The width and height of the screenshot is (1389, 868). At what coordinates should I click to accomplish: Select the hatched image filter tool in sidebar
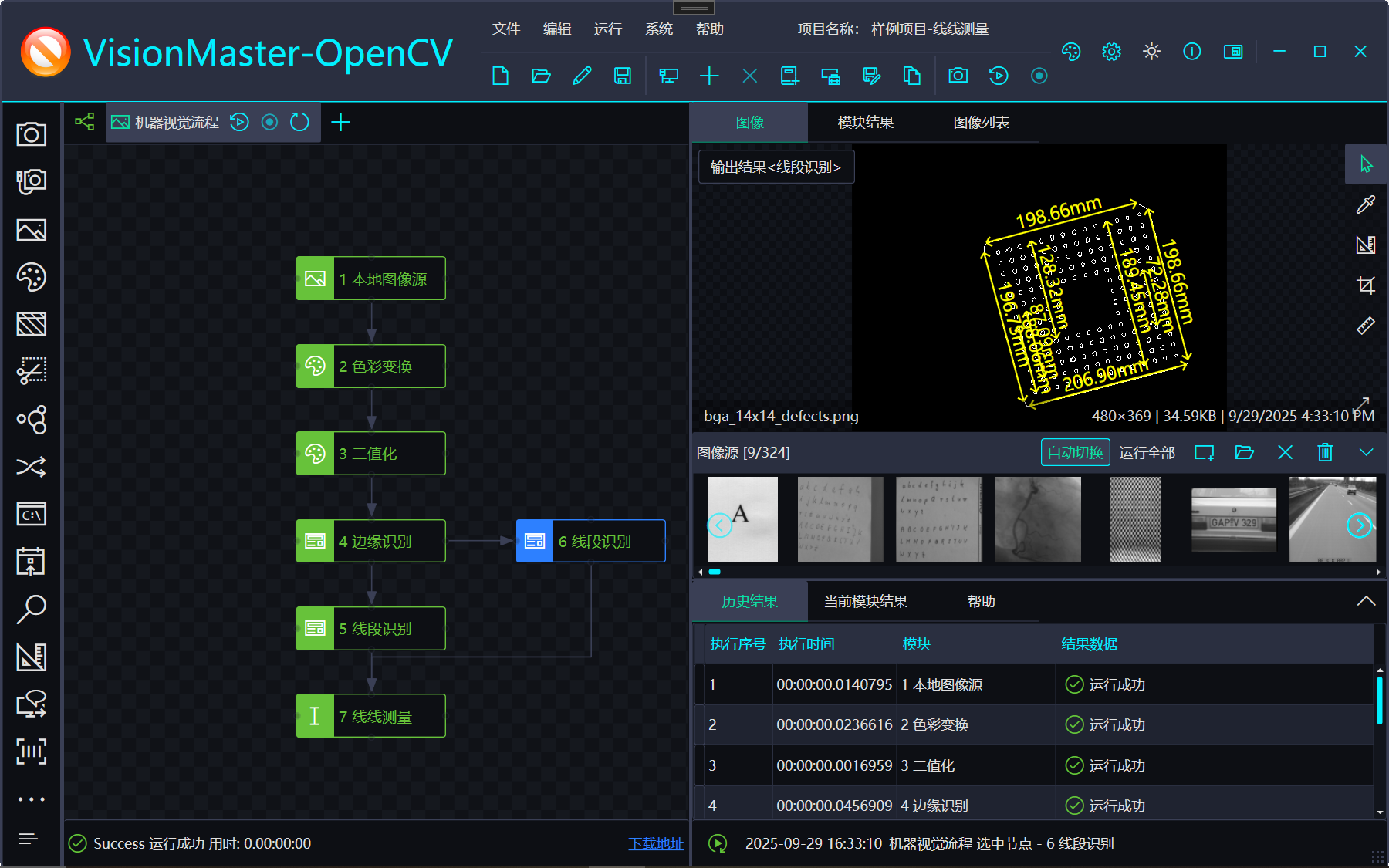point(32,324)
